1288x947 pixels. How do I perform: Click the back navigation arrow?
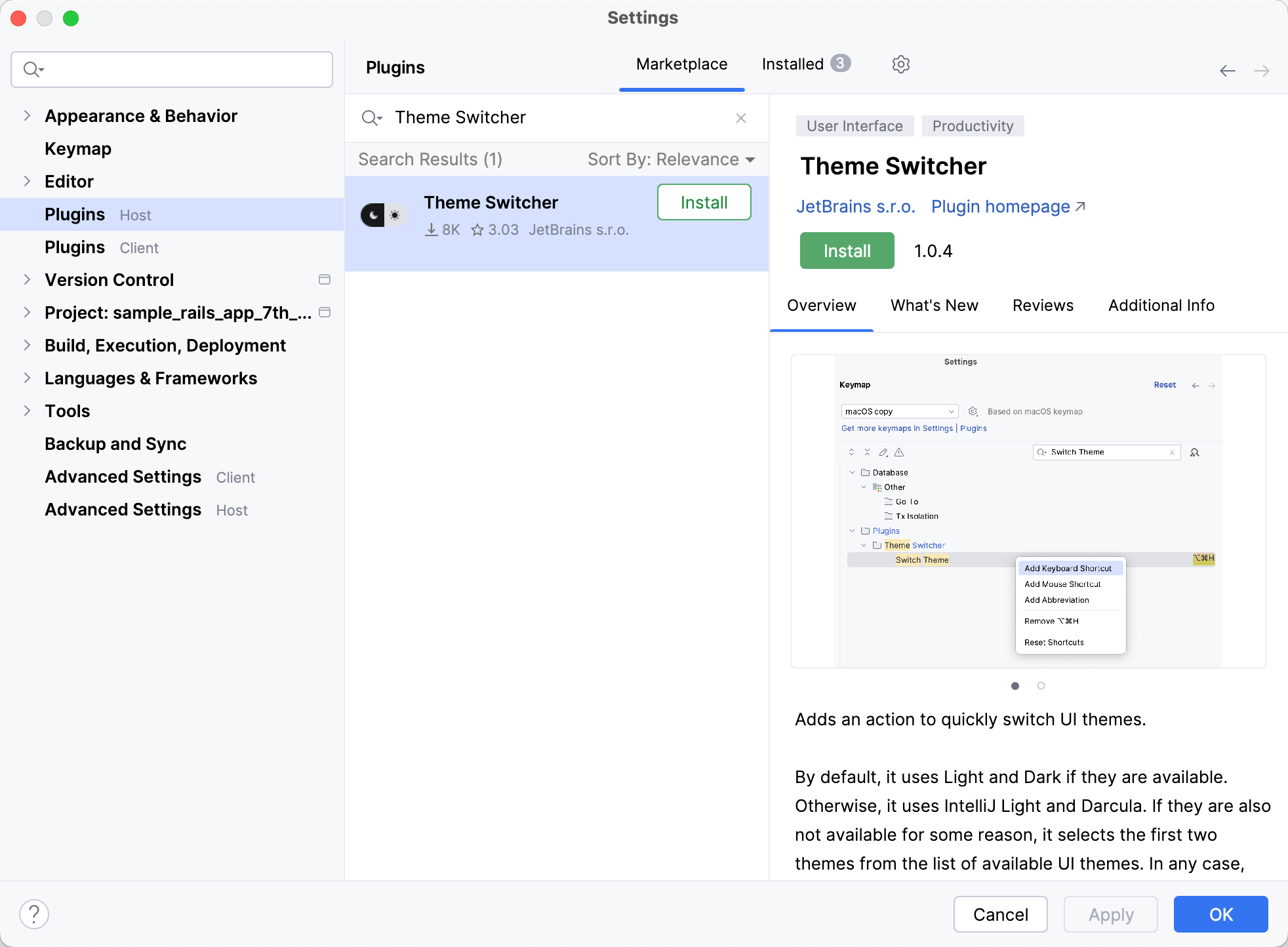[1227, 70]
